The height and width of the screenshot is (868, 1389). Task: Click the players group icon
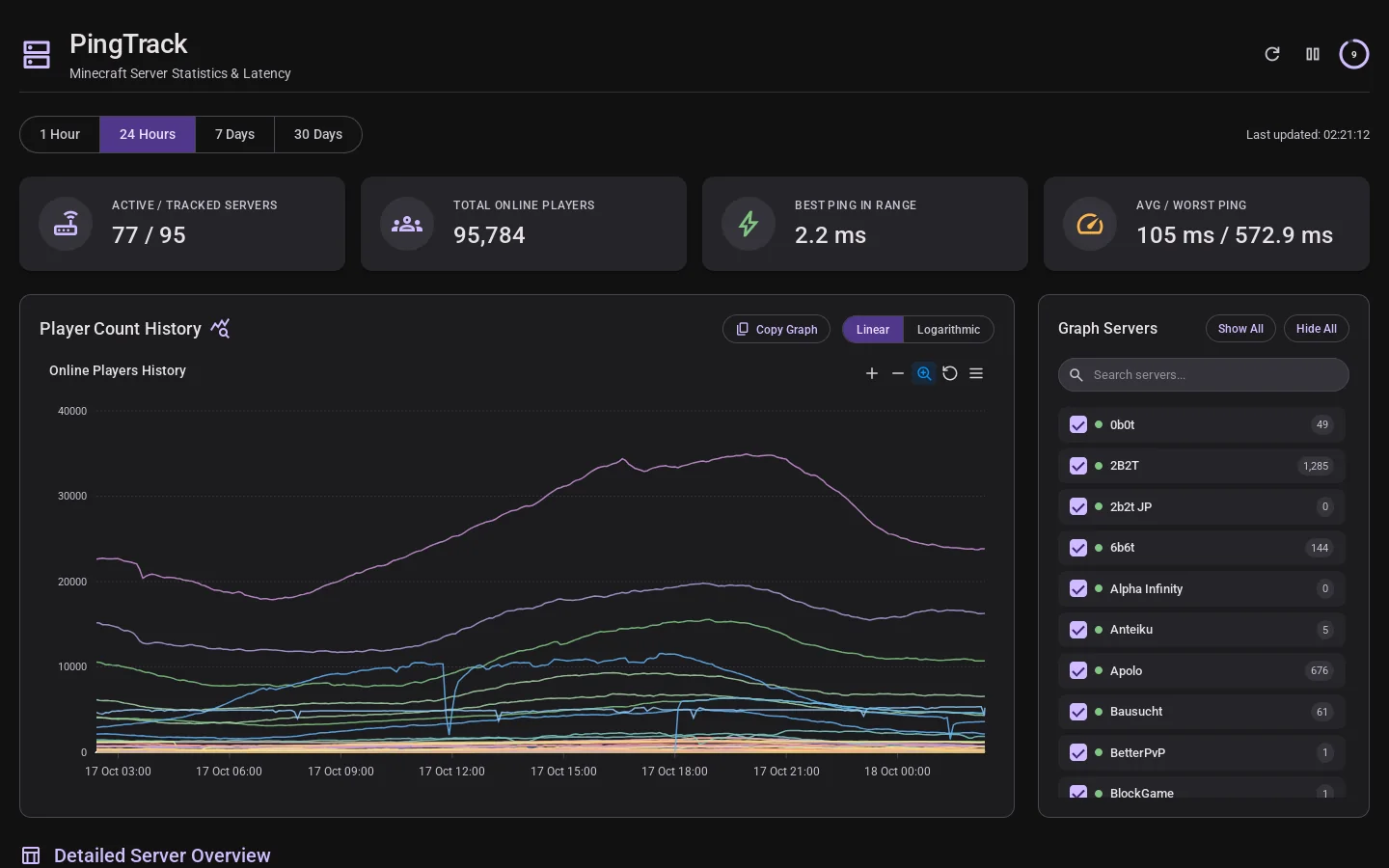[x=407, y=224]
